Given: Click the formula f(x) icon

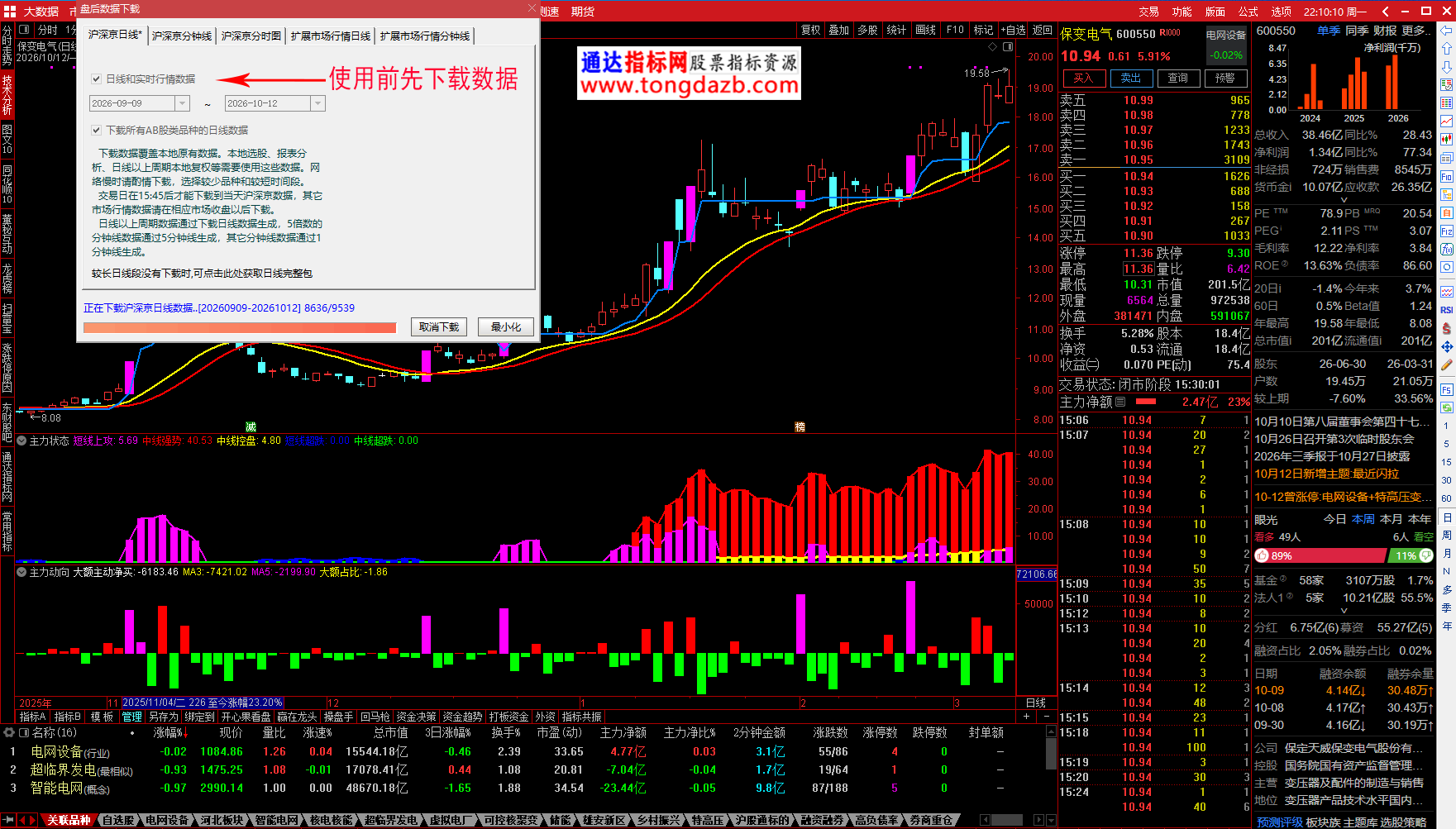Looking at the screenshot, I should click(1447, 249).
